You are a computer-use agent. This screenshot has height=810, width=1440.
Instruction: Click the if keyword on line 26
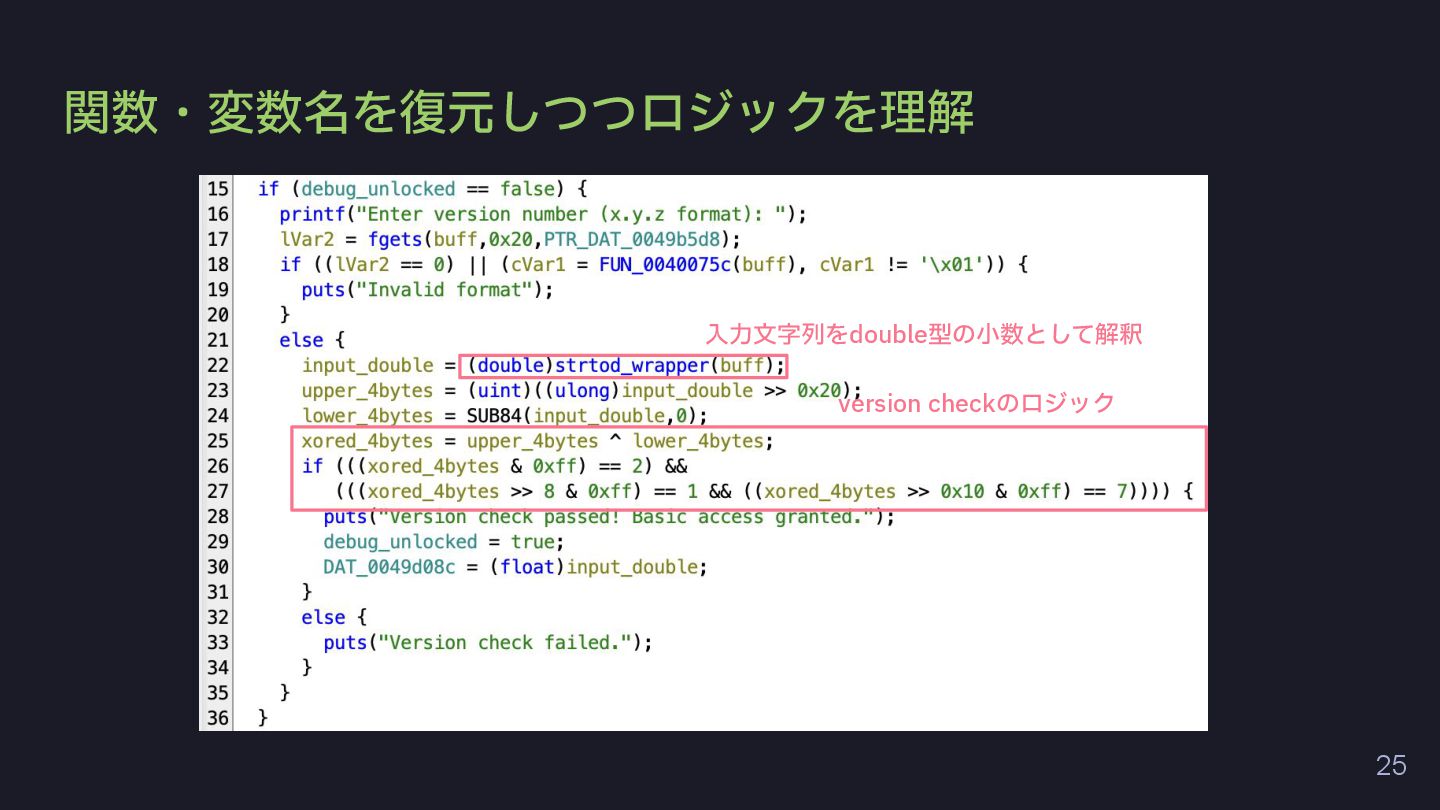(x=312, y=466)
